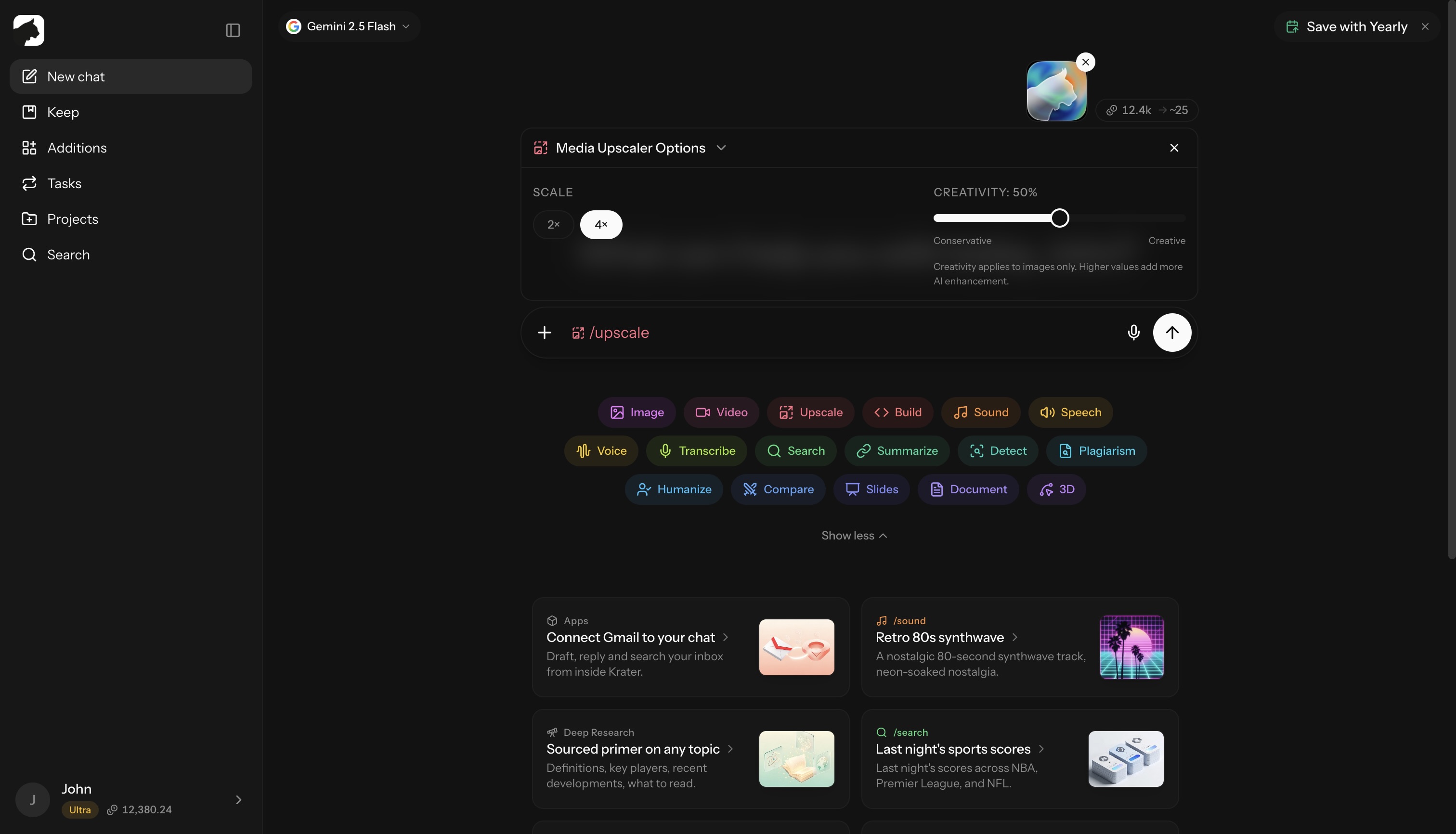Open Projects in the sidebar
Screen dimensions: 1456x834
(130, 219)
